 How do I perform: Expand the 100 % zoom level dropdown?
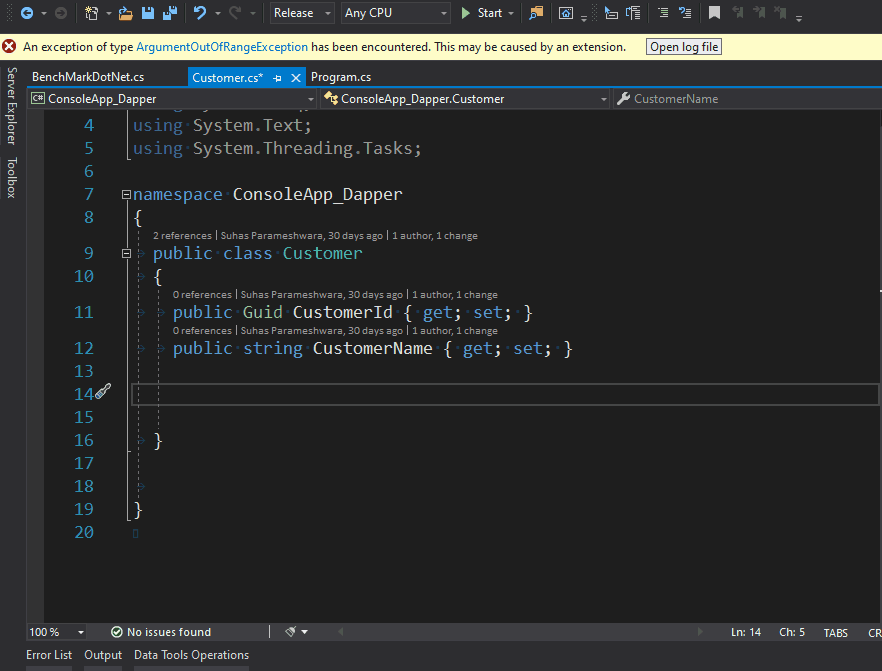tap(81, 632)
